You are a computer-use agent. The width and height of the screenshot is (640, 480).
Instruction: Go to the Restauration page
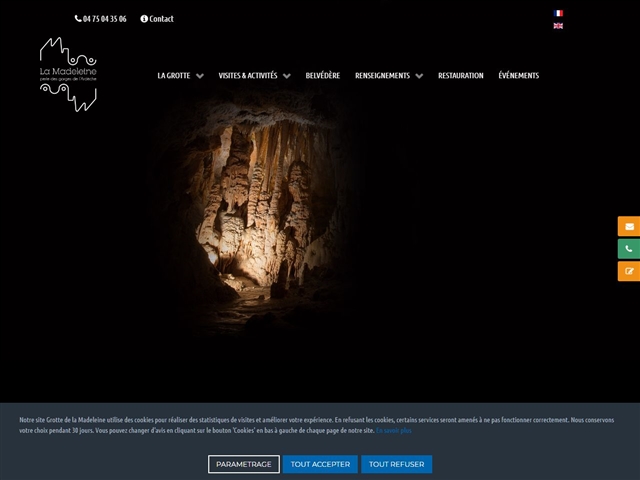click(x=461, y=76)
